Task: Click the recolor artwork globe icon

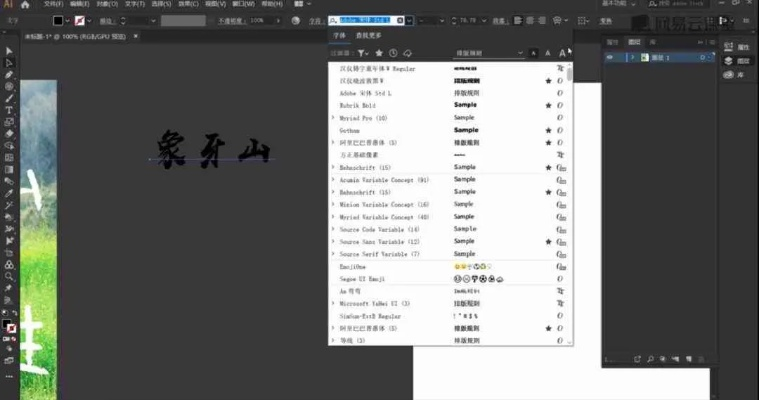Action: (295, 20)
